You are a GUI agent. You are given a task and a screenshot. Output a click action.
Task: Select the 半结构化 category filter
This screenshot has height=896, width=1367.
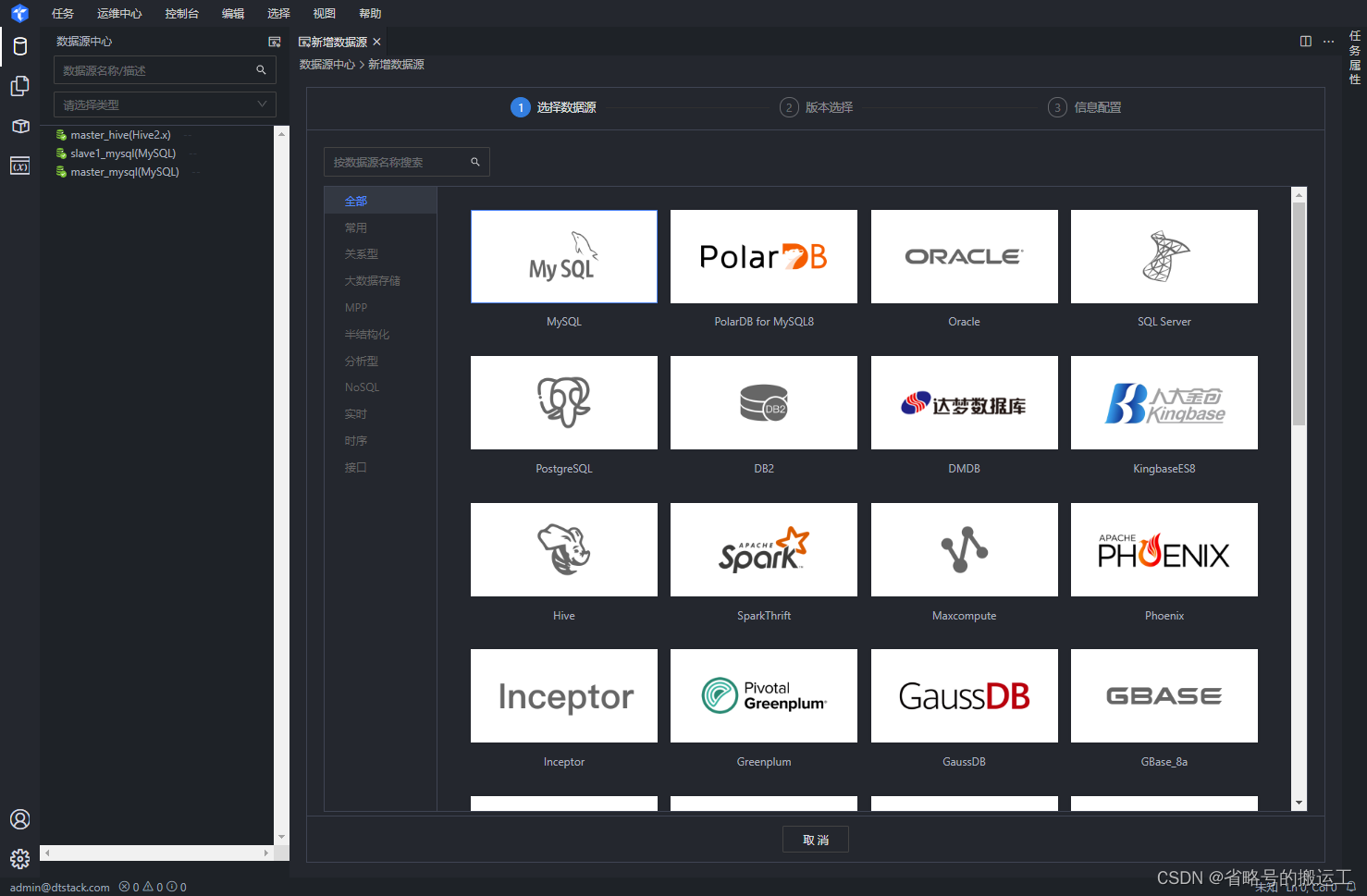click(380, 334)
